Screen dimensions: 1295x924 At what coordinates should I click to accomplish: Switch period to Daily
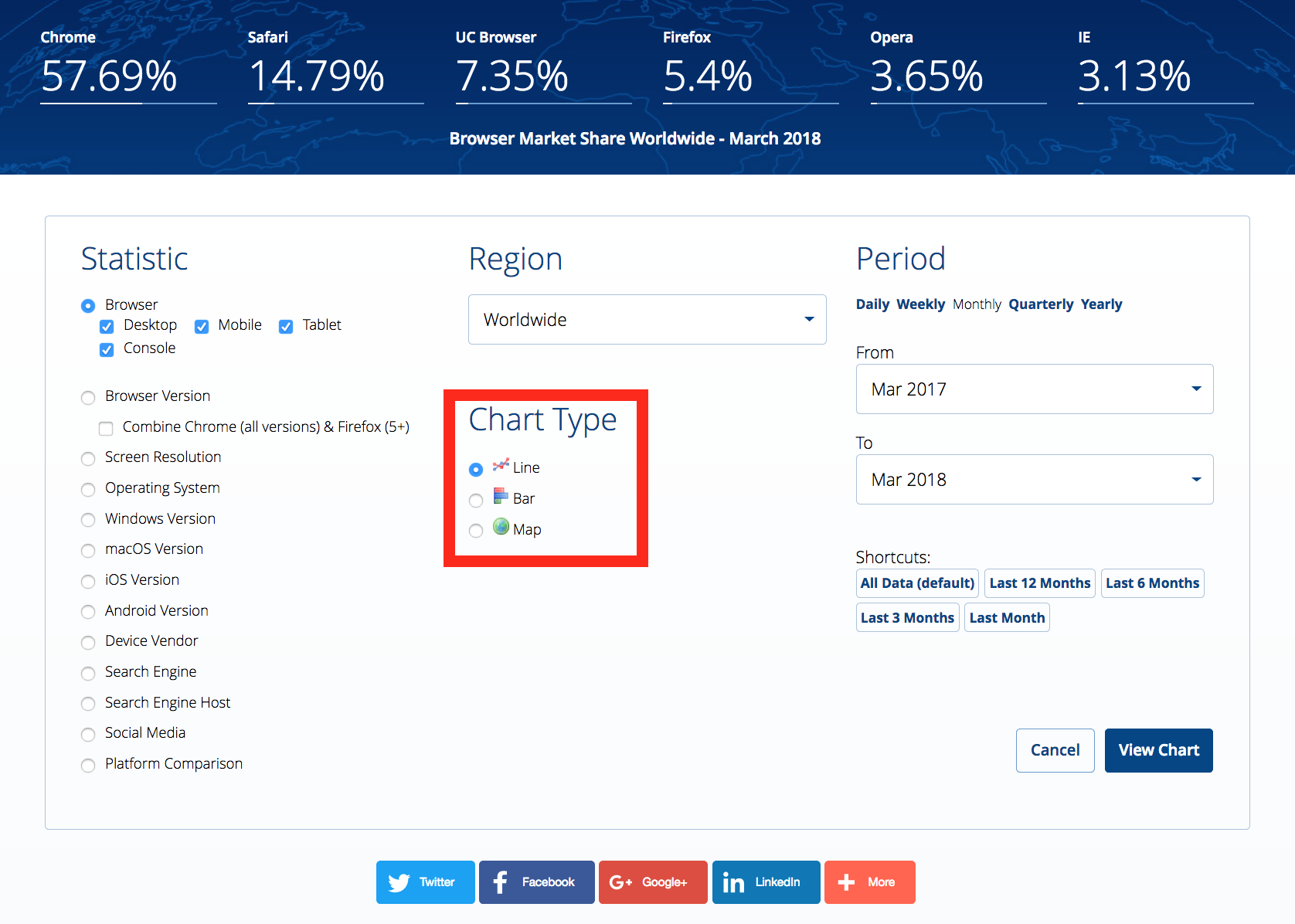(x=872, y=304)
